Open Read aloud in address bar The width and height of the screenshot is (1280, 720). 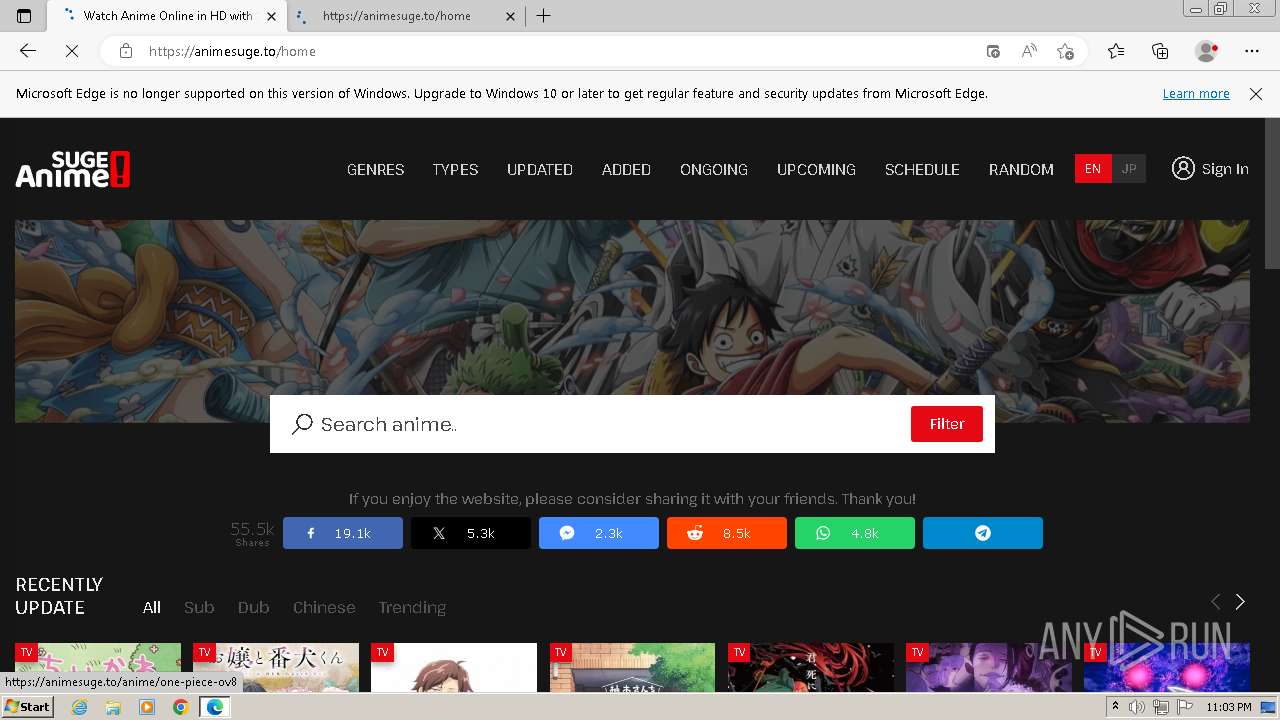pyautogui.click(x=1029, y=51)
